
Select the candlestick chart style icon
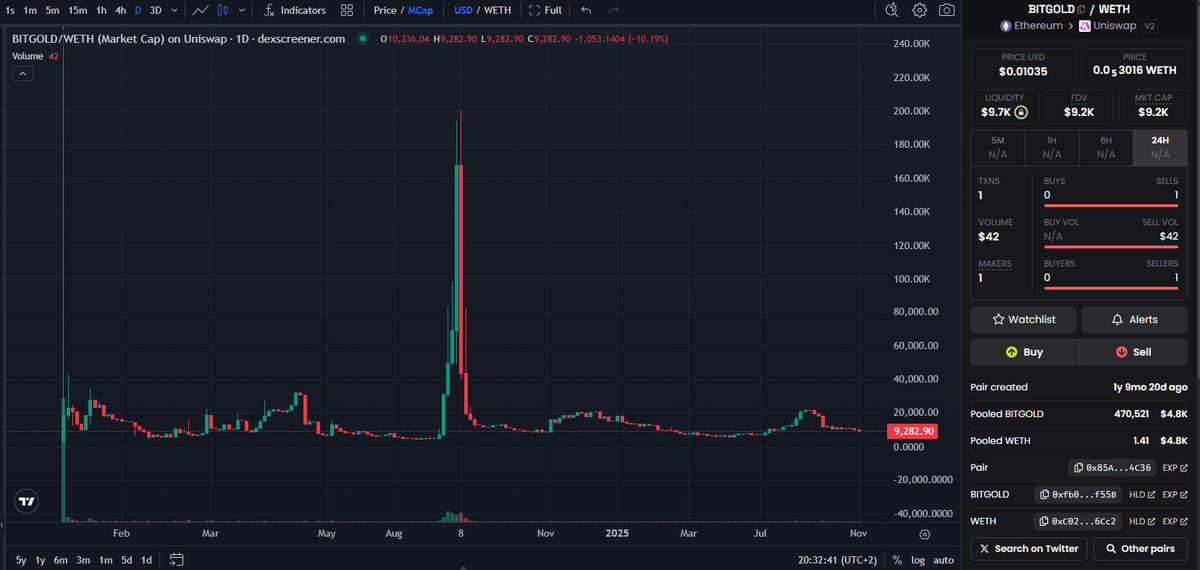223,10
